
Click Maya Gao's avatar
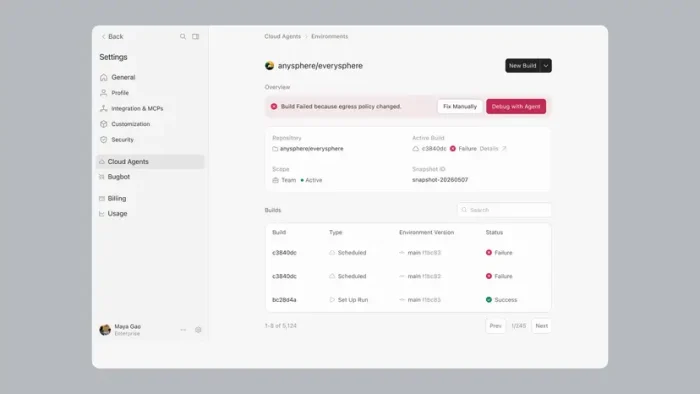[x=105, y=330]
